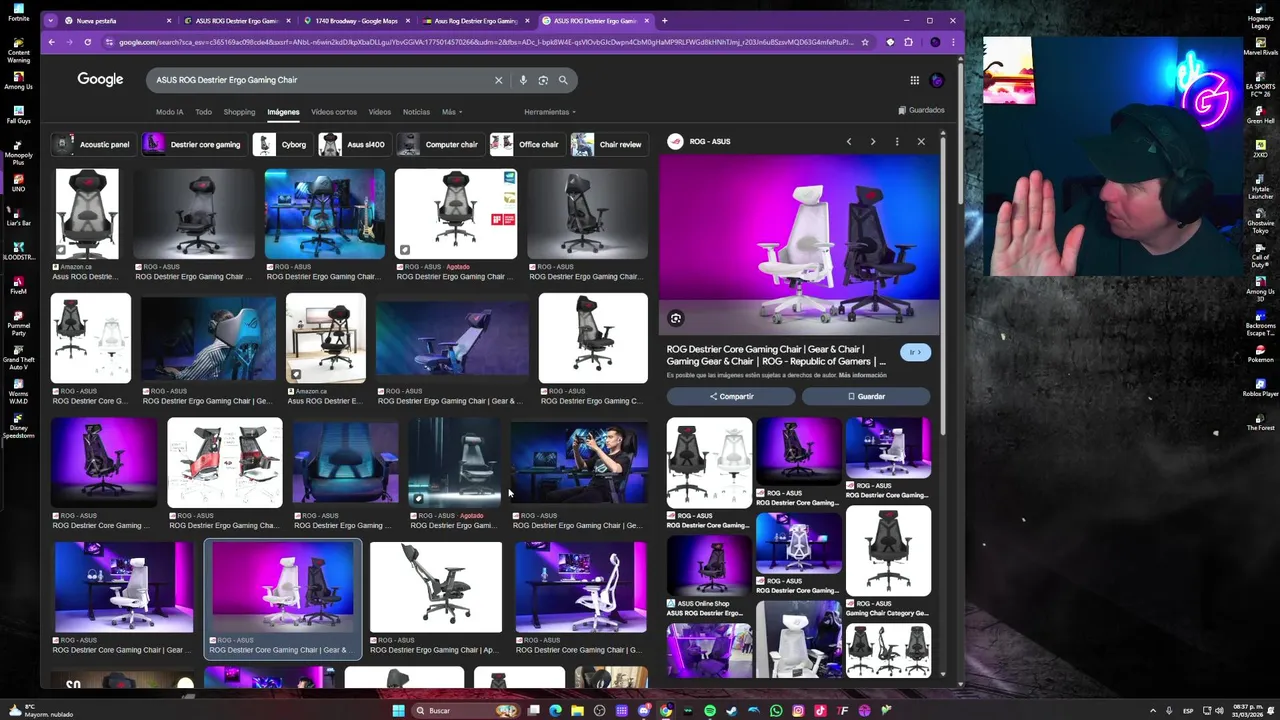Open WhatsApp from the taskbar

[x=776, y=711]
